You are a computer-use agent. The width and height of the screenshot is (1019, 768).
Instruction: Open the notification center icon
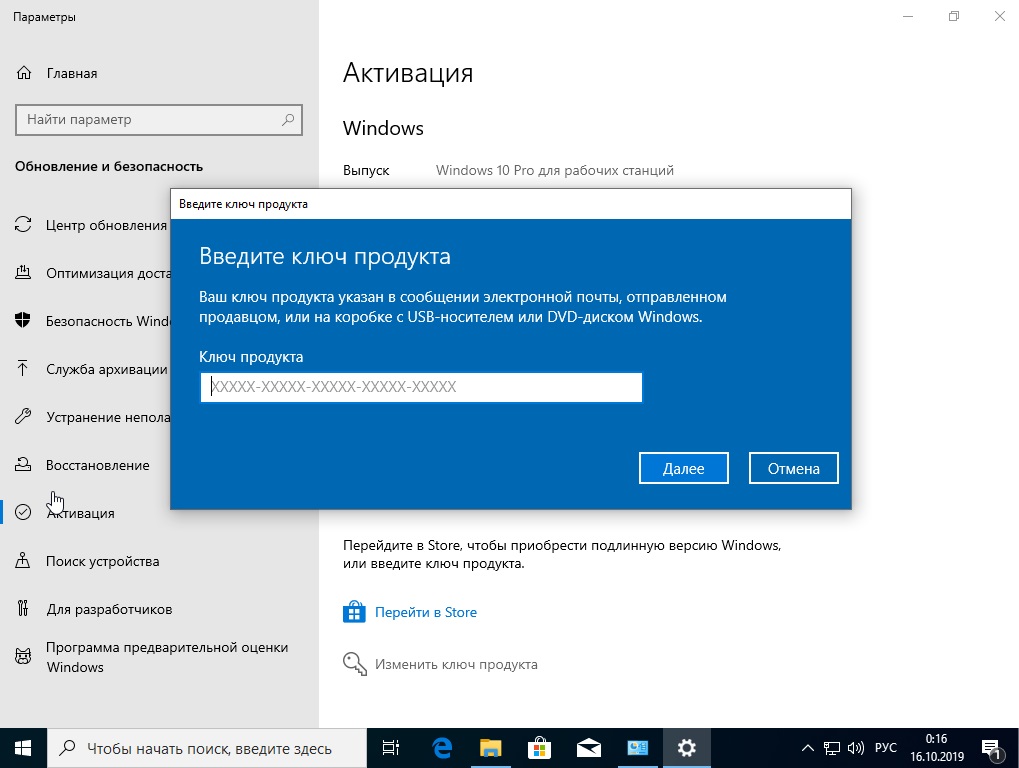pos(992,750)
